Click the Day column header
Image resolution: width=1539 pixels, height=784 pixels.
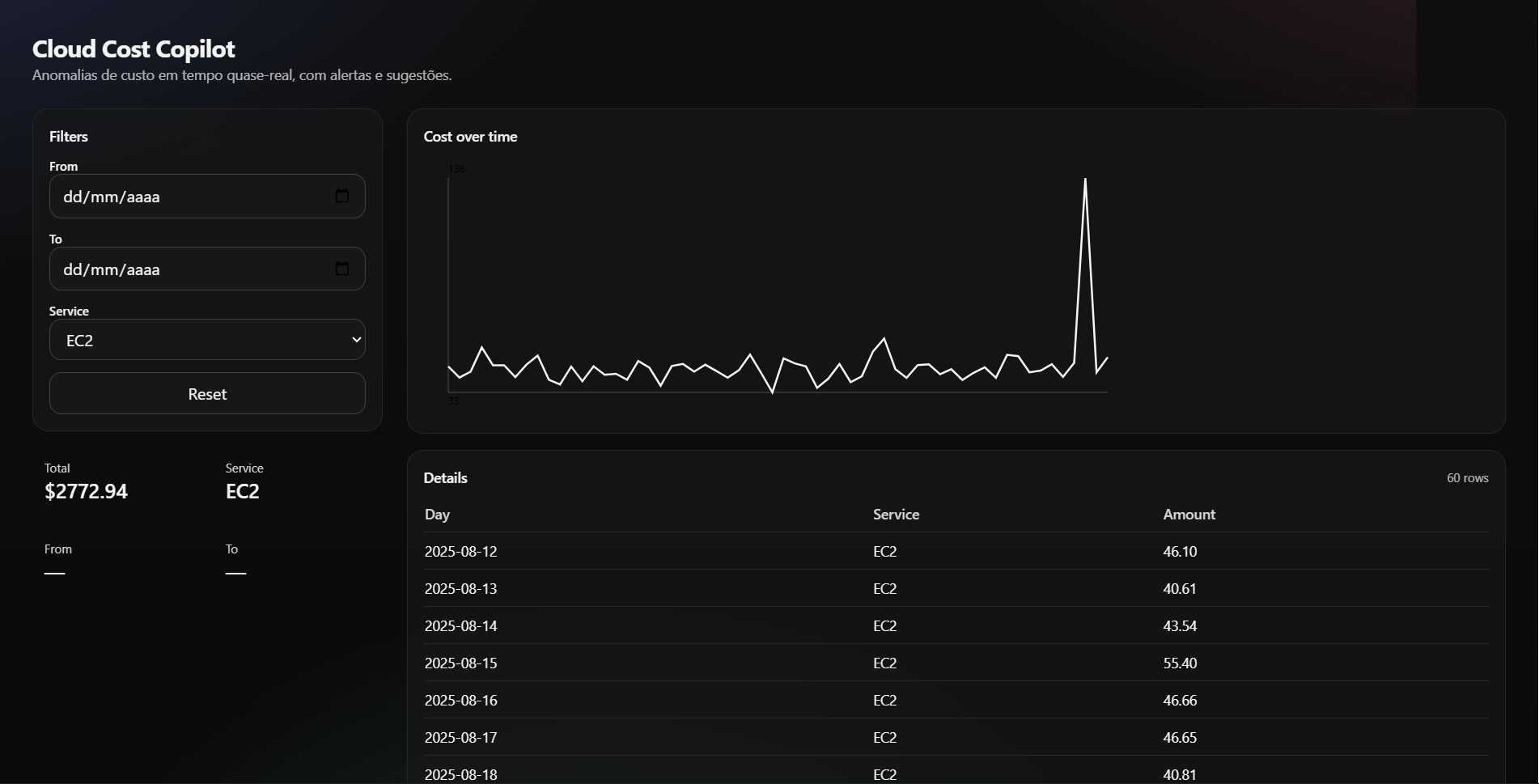click(x=437, y=515)
